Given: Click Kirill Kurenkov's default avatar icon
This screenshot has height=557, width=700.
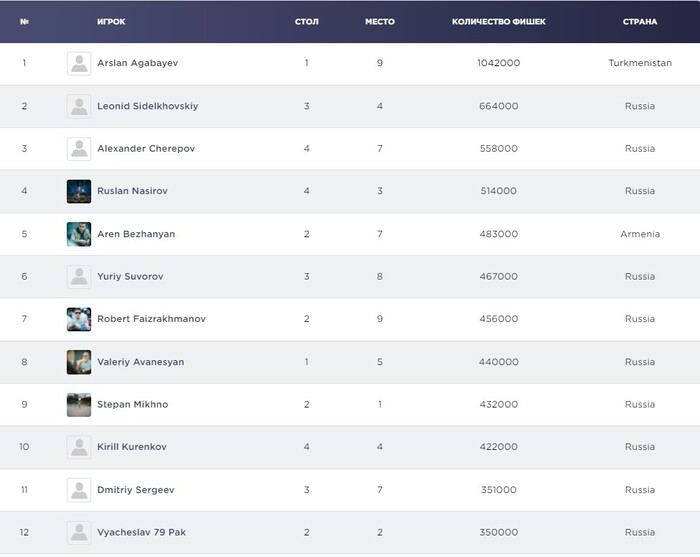Looking at the screenshot, I should 79,447.
